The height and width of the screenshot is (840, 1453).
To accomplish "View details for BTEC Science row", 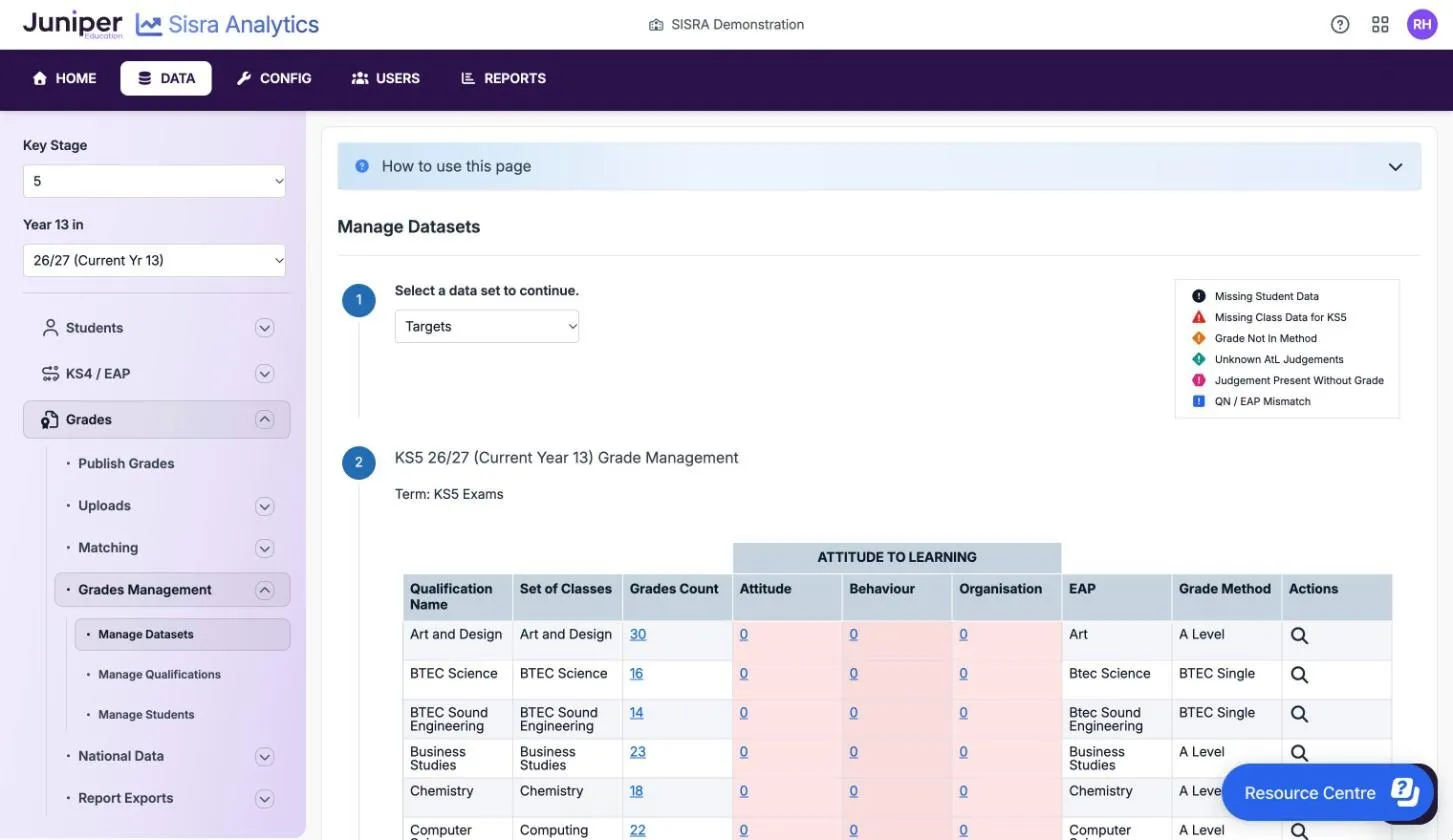I will coord(1299,674).
